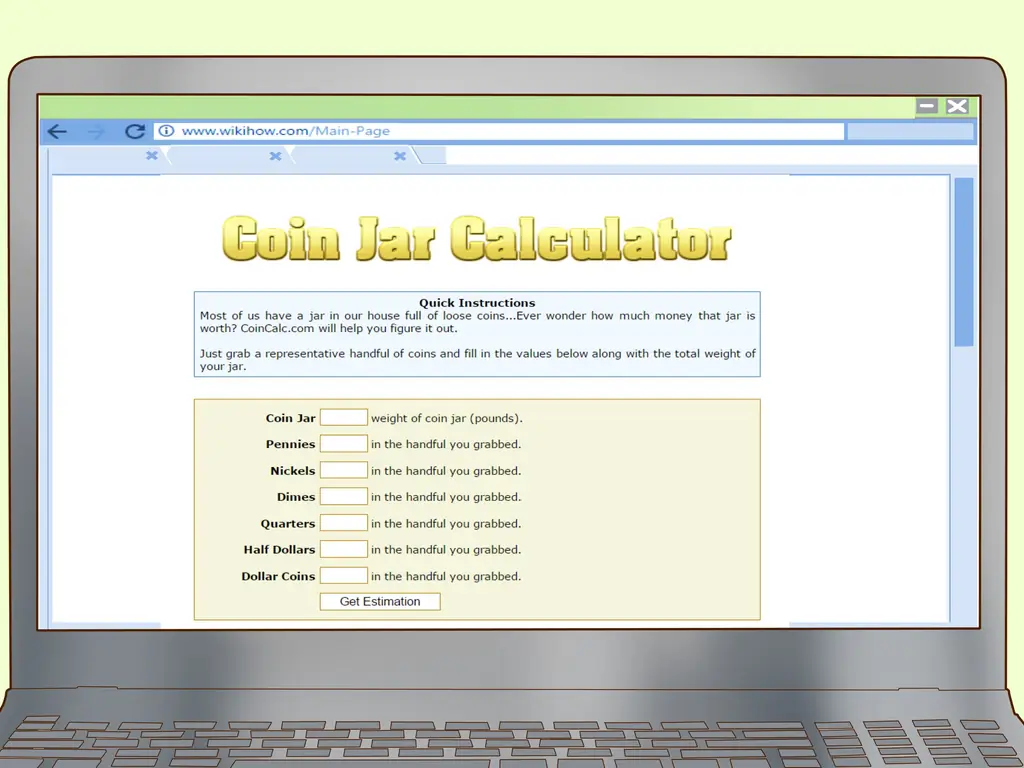
Task: Open a new browser tab
Action: click(x=431, y=155)
